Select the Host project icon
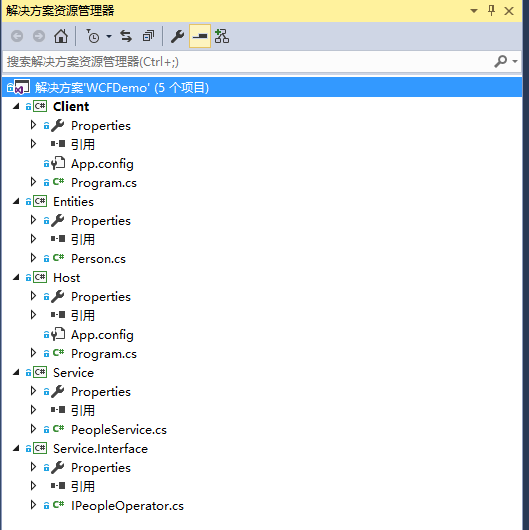 (x=40, y=278)
